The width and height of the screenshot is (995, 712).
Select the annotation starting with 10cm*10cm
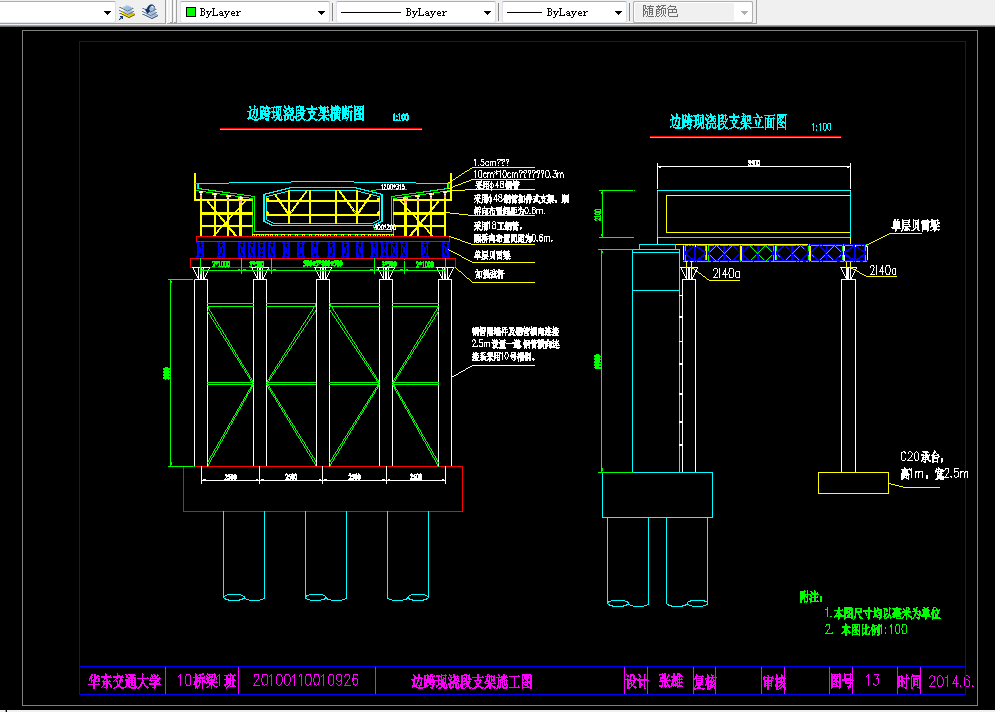[x=518, y=174]
